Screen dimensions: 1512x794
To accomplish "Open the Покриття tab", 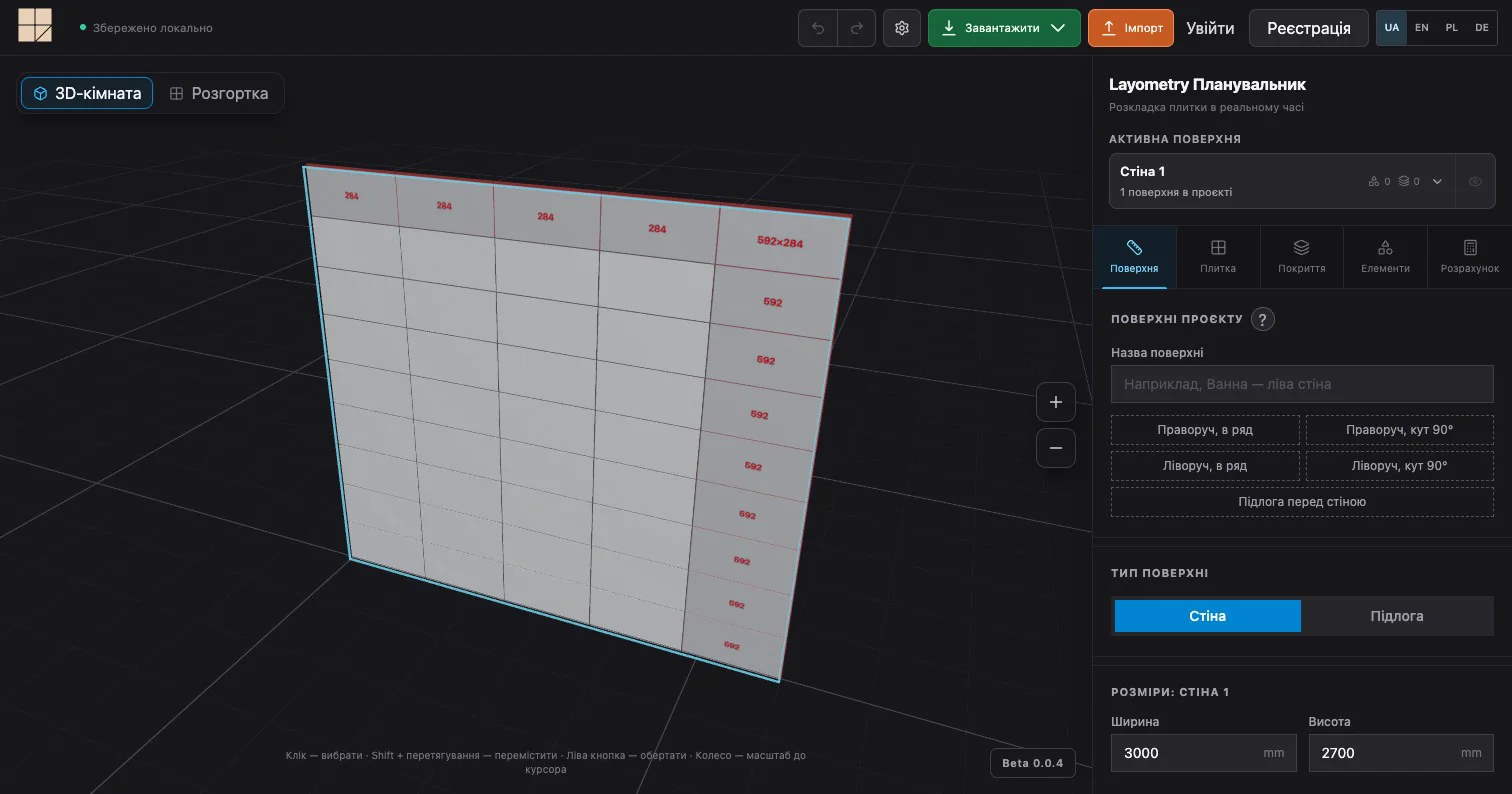I will coord(1301,257).
